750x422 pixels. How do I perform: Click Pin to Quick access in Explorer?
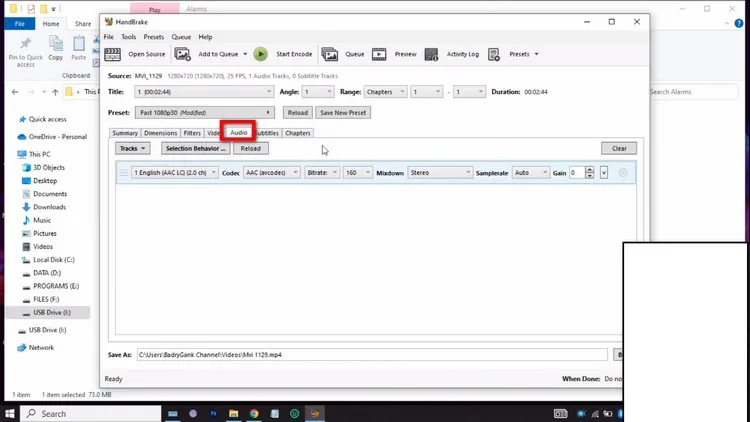click(26, 52)
